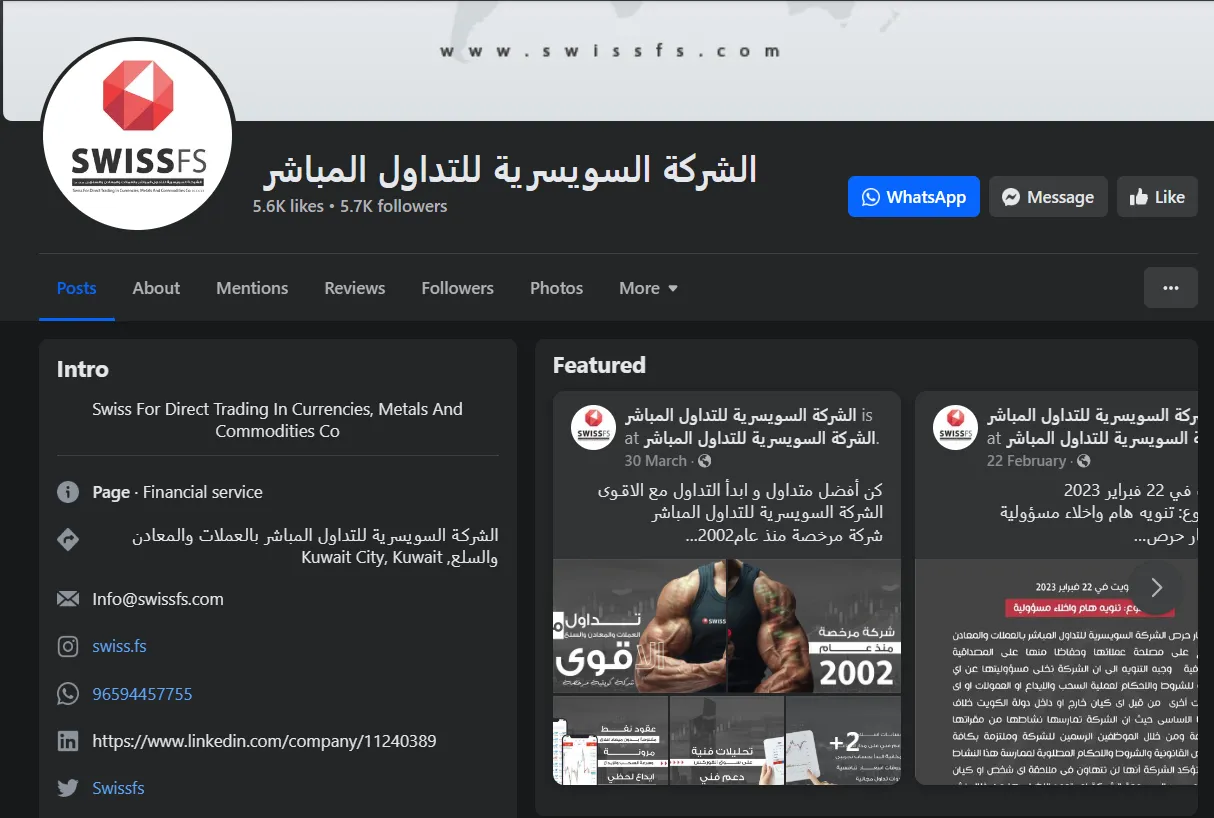The height and width of the screenshot is (818, 1214).
Task: Click the Twitter bird icon beside Swissfs
Action: click(x=68, y=788)
